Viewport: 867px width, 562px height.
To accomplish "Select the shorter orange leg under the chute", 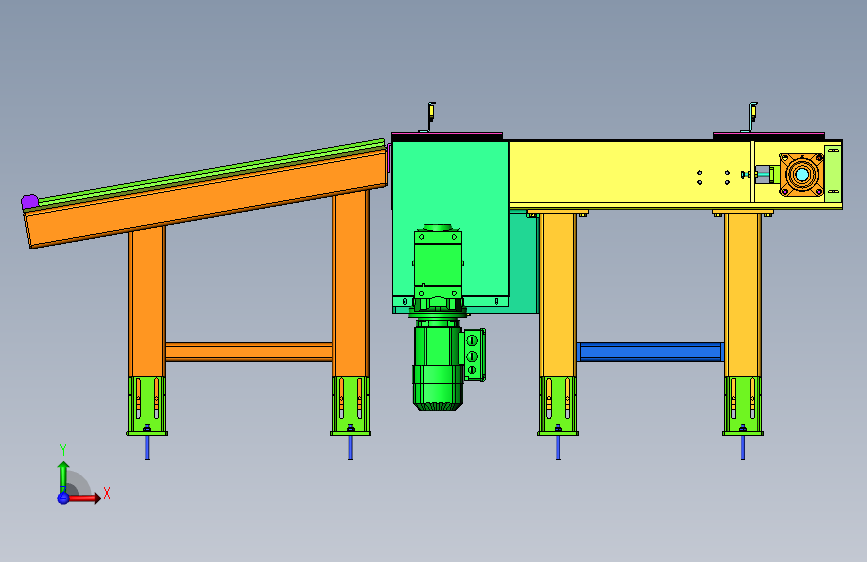I will tap(147, 301).
